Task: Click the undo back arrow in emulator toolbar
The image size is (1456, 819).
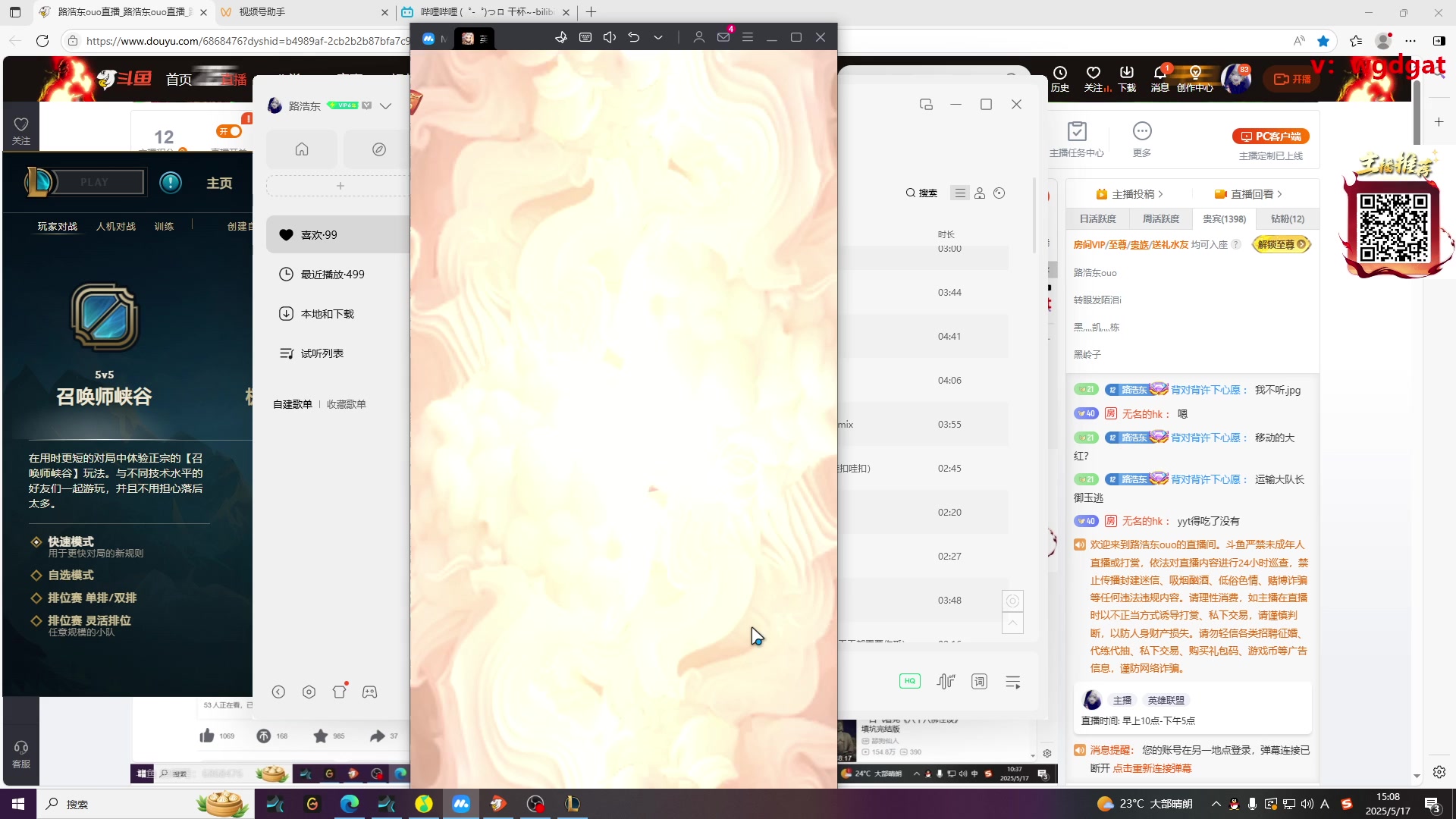Action: (634, 37)
